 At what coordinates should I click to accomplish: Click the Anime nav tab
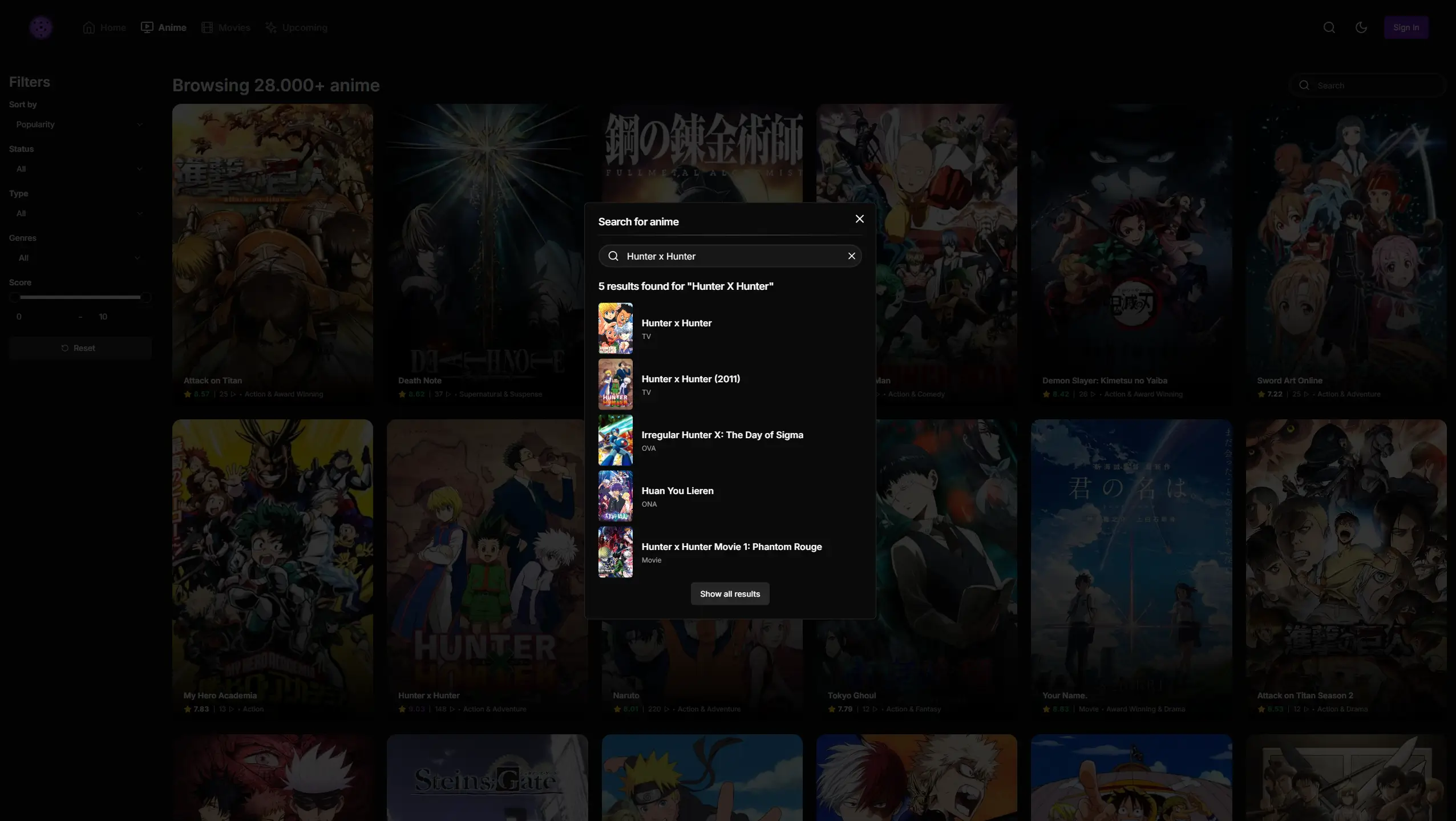point(164,27)
